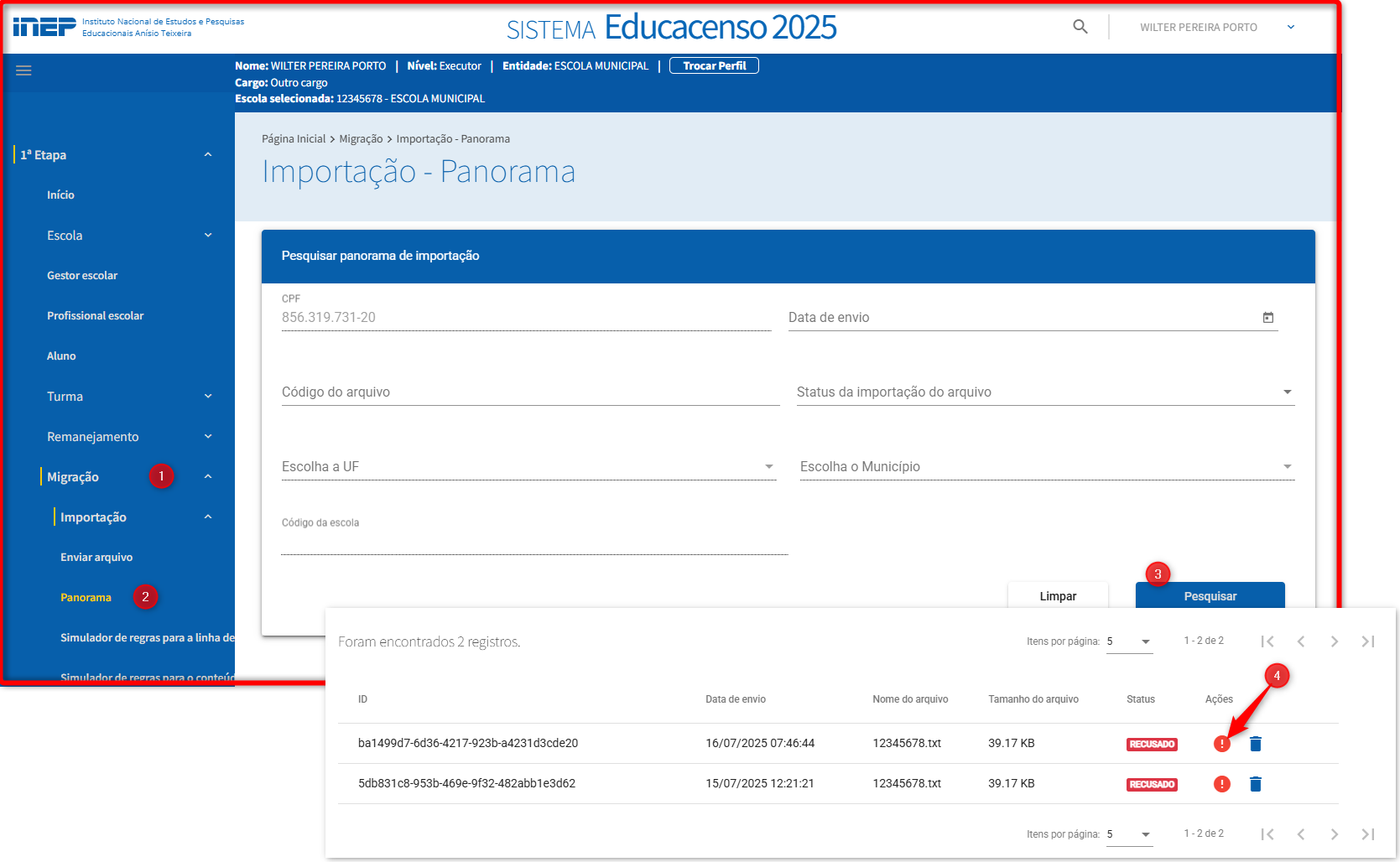Click RECUSADO badge for file sent 16/07/2025

pyautogui.click(x=1152, y=745)
